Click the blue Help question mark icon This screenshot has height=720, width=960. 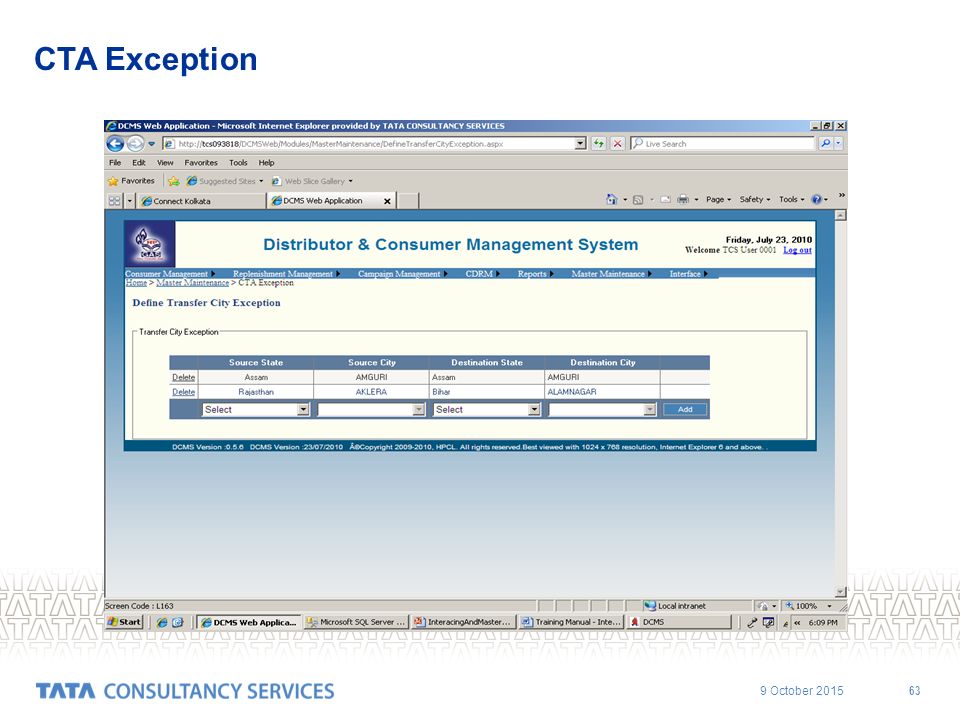click(816, 200)
